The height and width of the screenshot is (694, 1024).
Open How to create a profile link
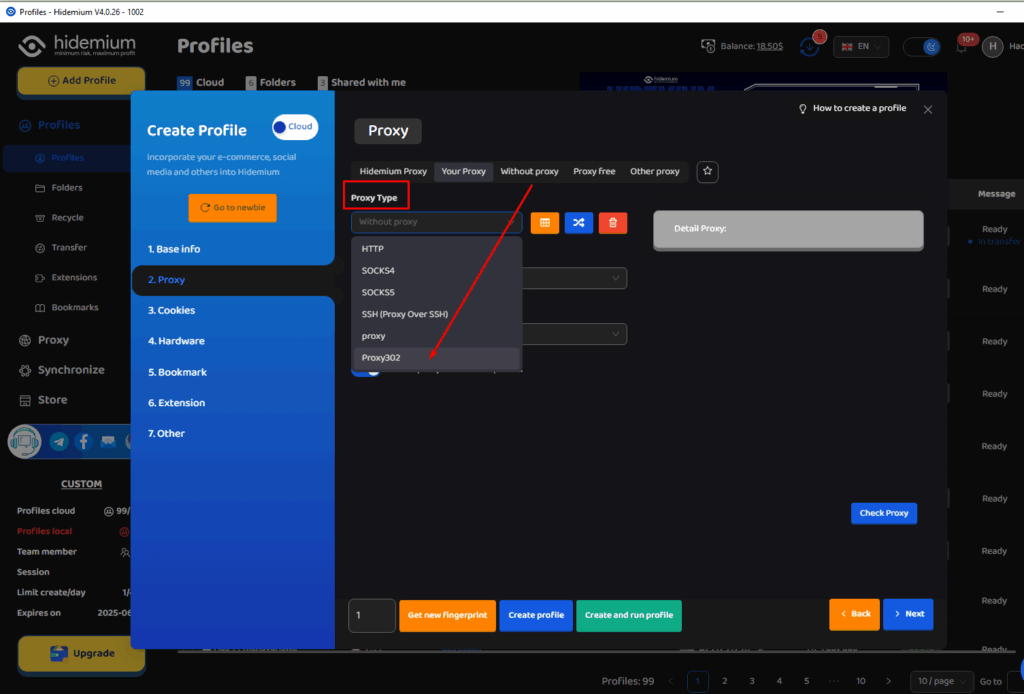pyautogui.click(x=853, y=108)
